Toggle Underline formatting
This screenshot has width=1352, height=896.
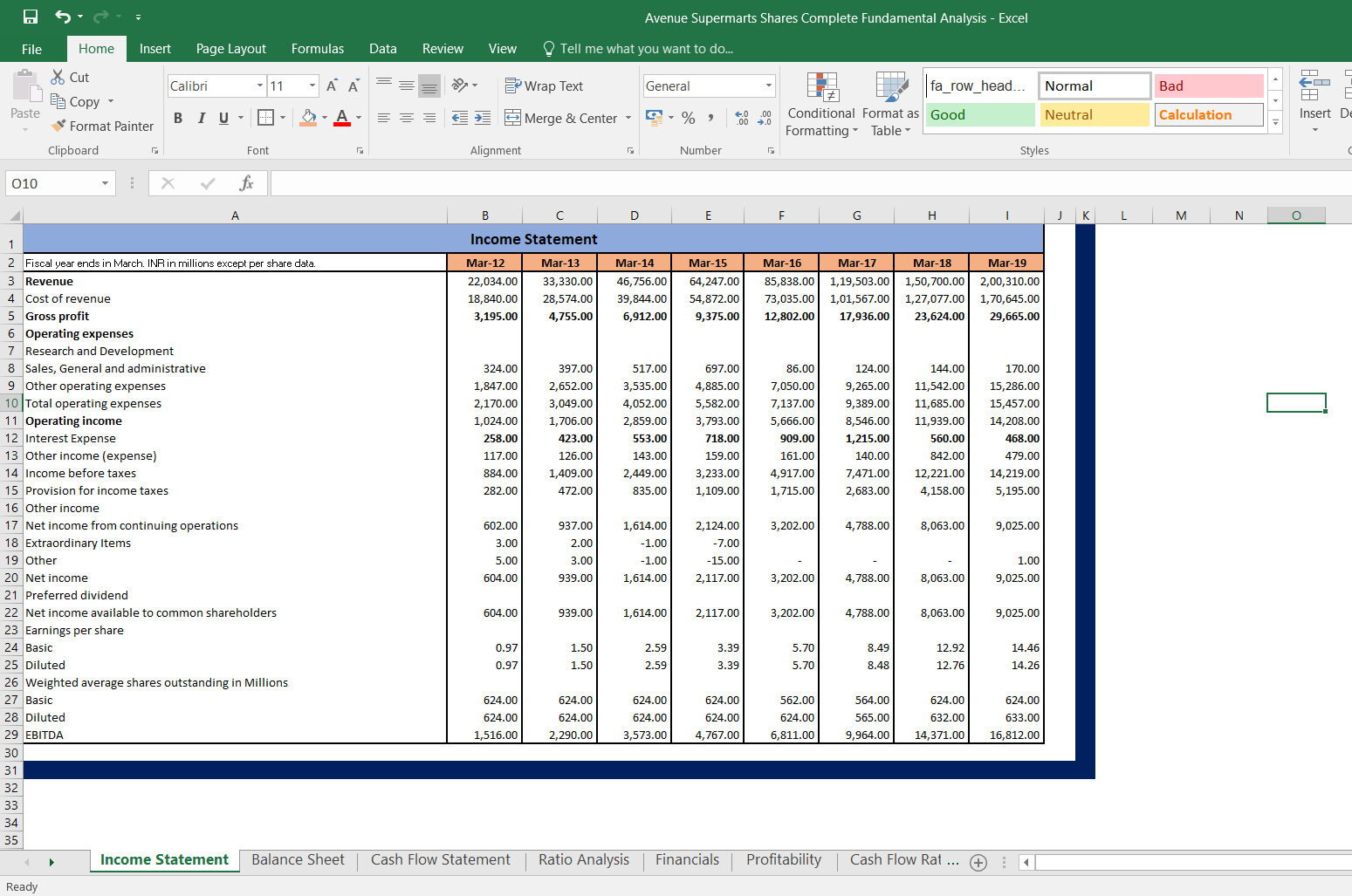(224, 118)
